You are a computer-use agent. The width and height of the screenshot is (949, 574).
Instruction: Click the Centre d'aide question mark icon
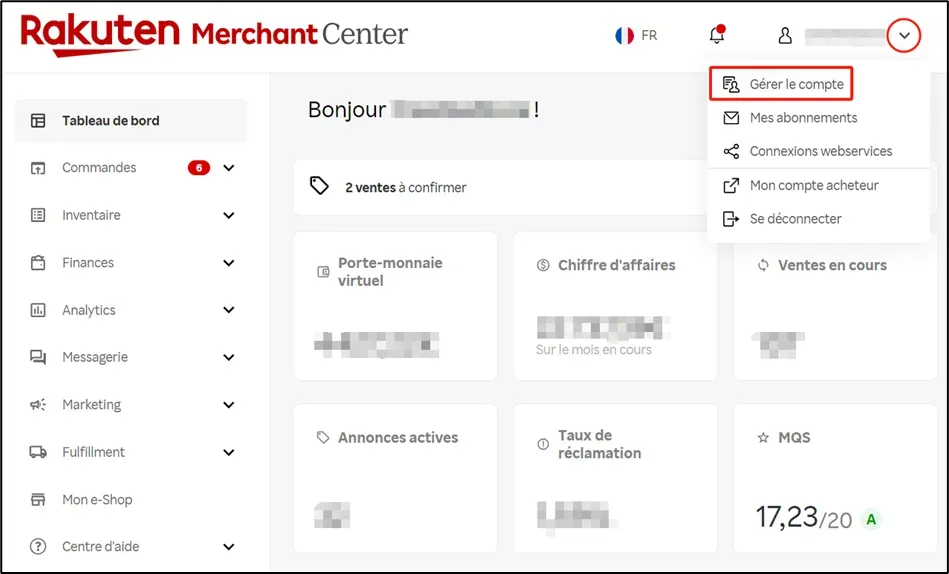(x=38, y=547)
